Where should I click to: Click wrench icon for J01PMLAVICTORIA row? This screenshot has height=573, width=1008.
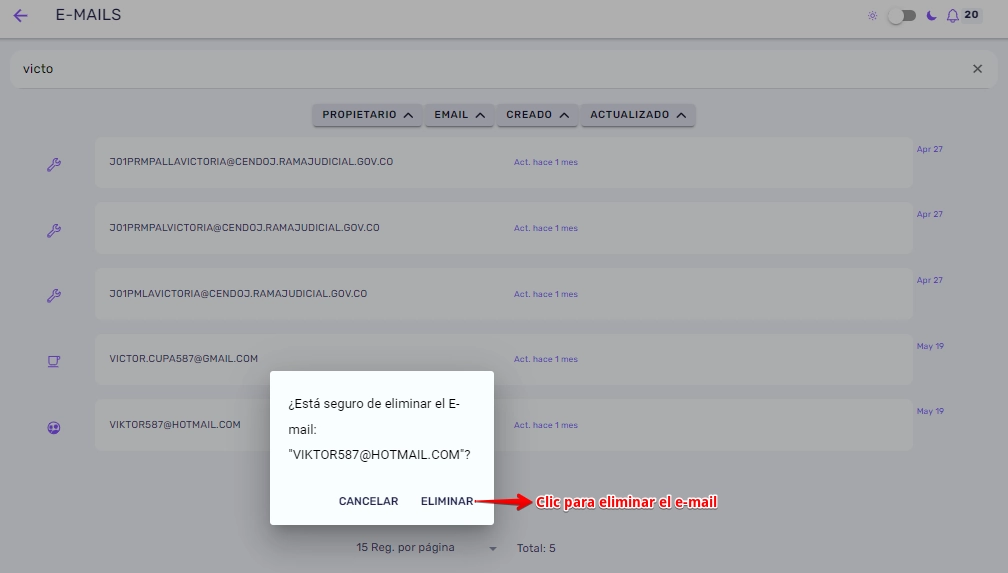tap(54, 296)
